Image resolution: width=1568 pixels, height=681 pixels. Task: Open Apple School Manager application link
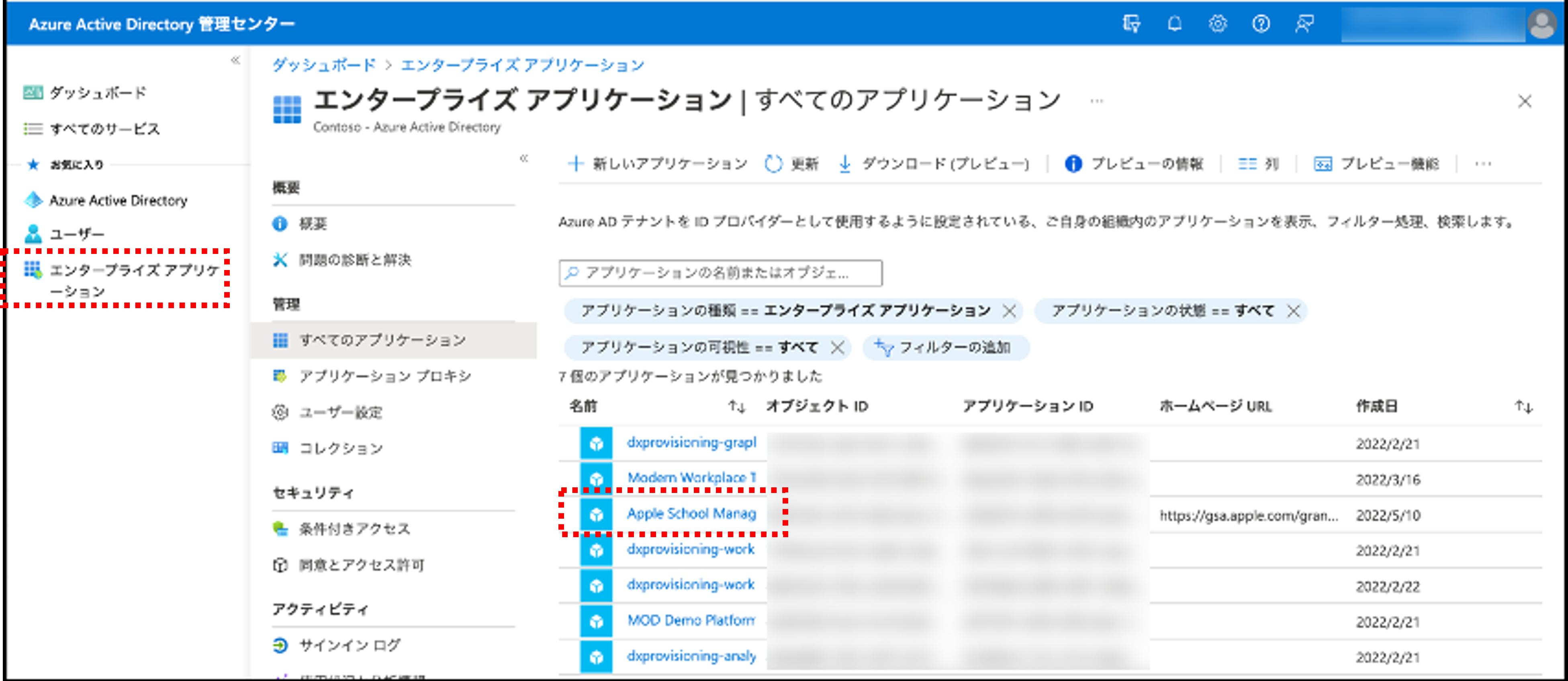point(691,513)
